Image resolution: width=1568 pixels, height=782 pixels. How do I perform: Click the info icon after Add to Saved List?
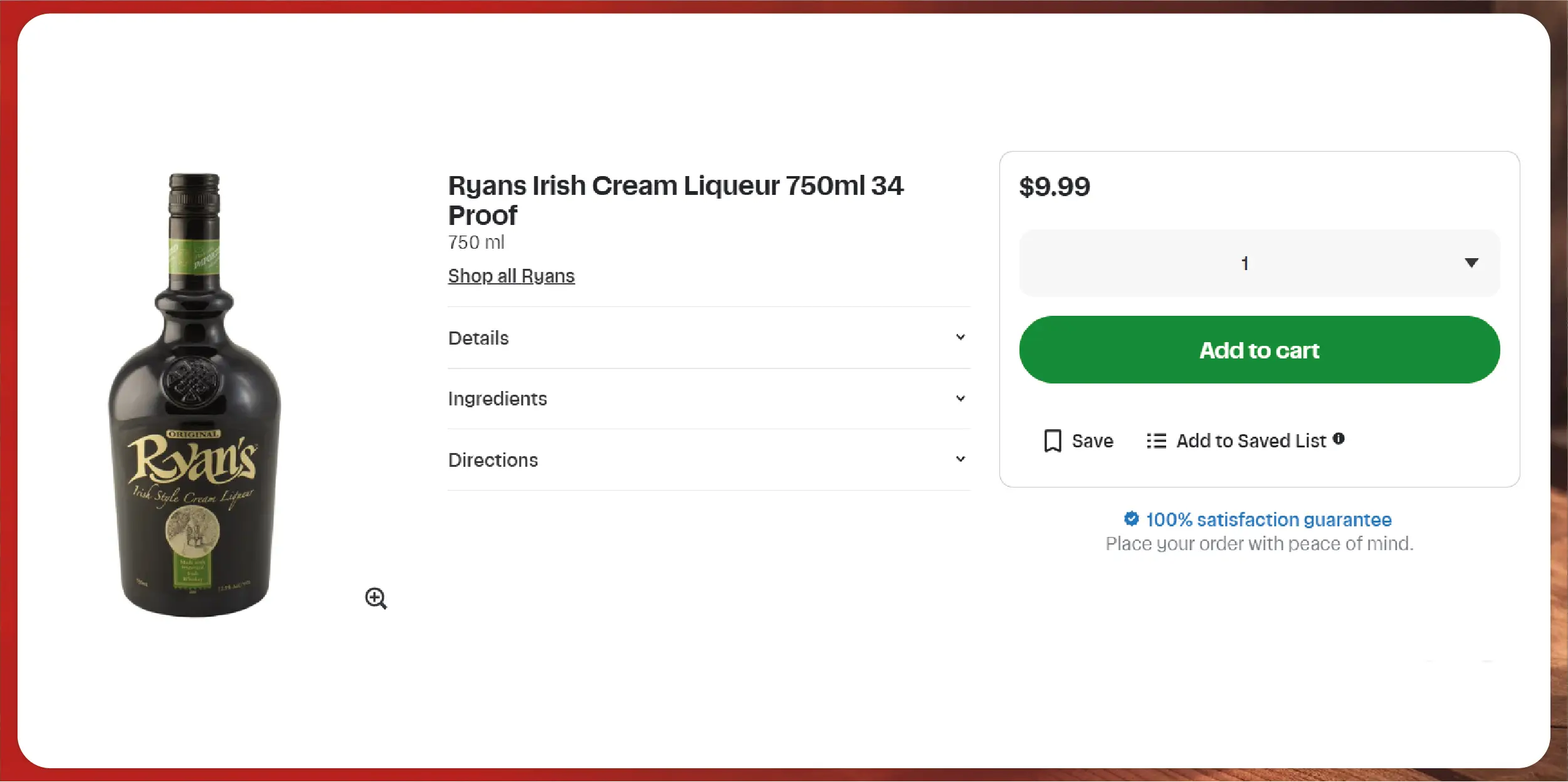pos(1339,439)
